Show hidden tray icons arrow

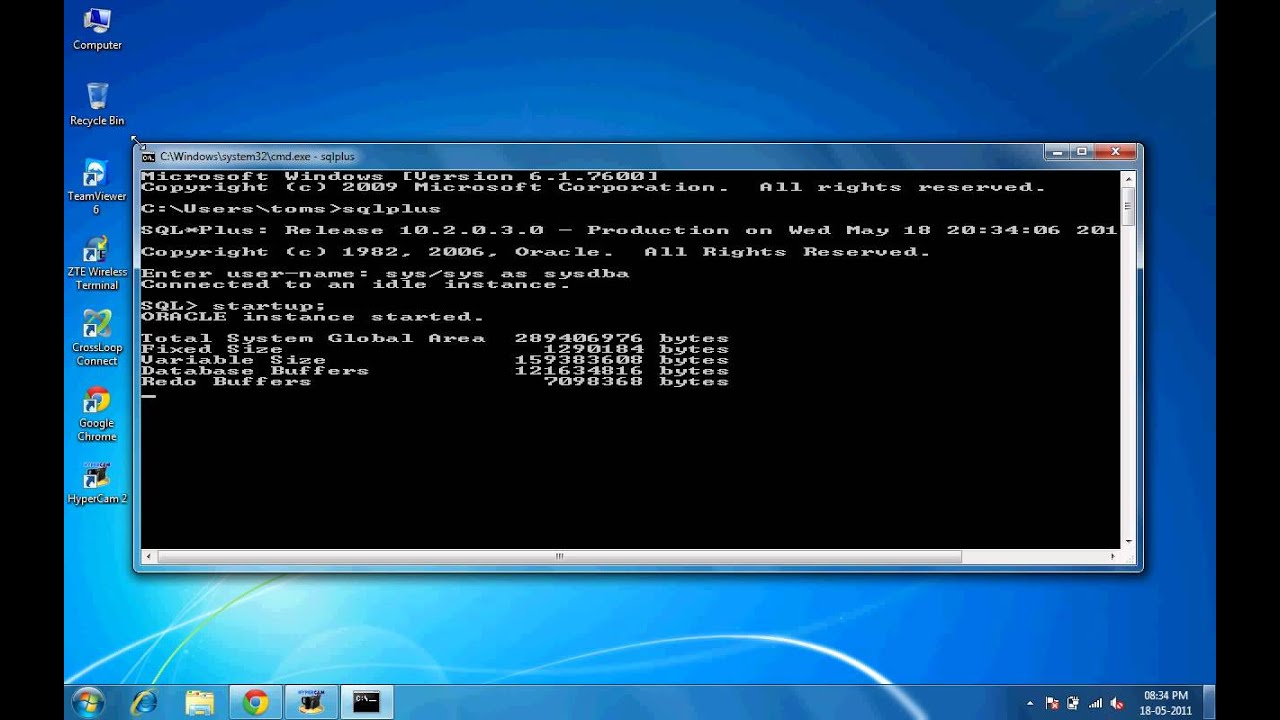click(x=1029, y=703)
